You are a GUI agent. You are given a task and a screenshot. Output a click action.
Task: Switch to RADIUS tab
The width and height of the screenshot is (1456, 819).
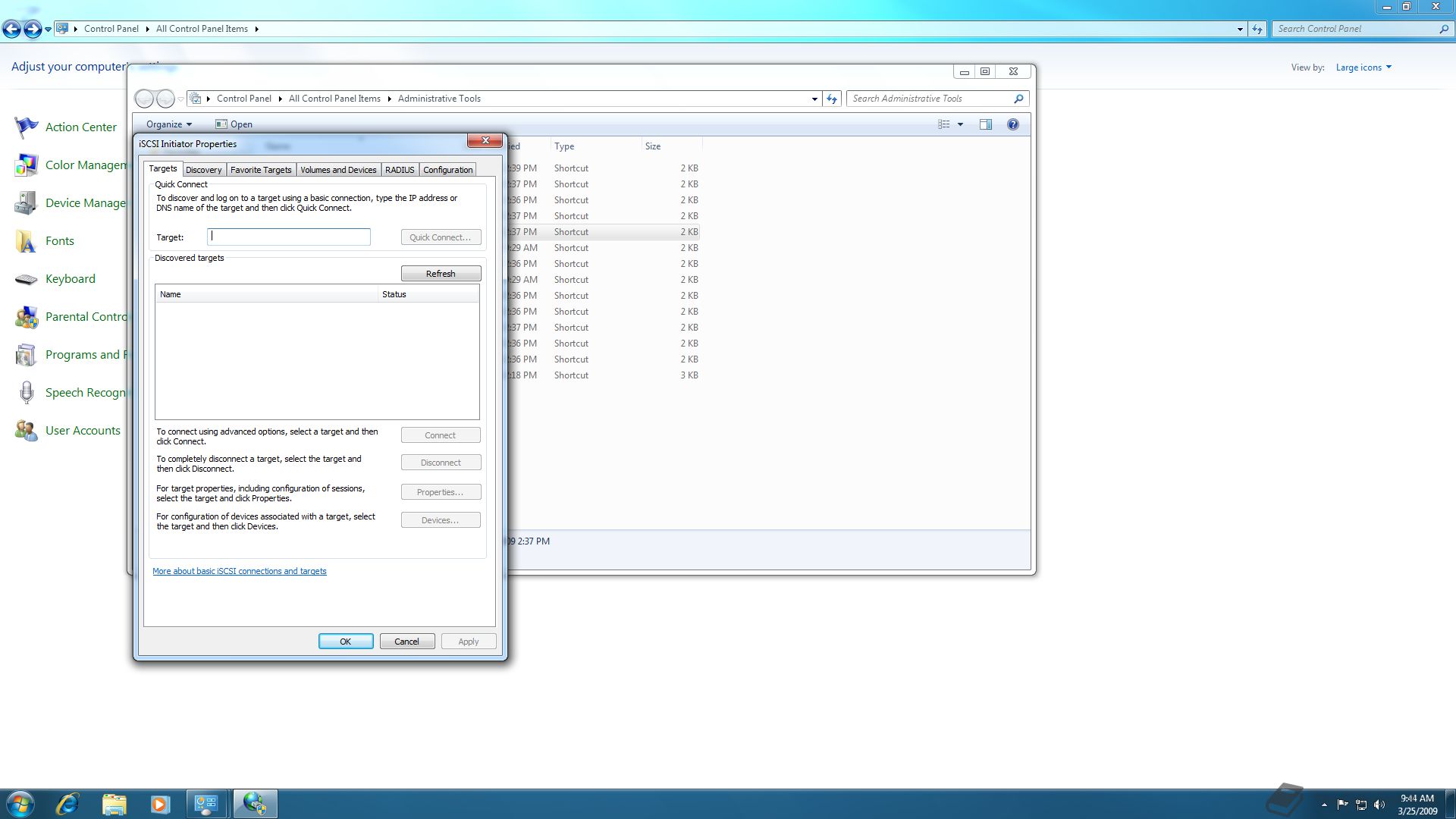[400, 170]
